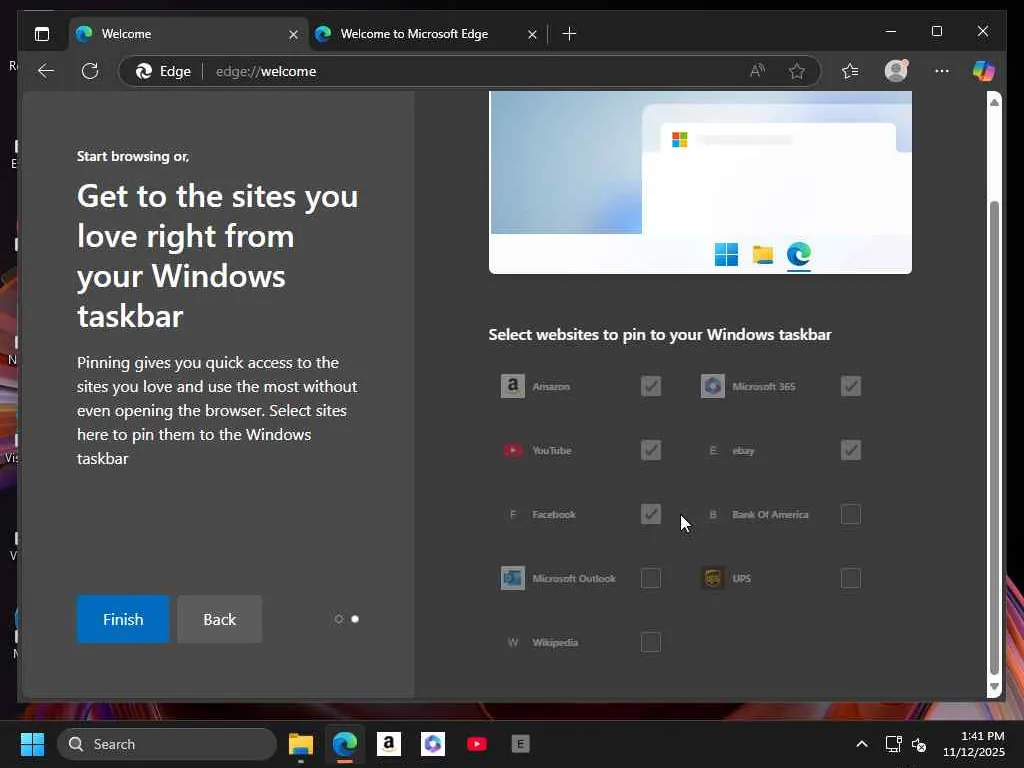Close the Welcome tab
The width and height of the screenshot is (1024, 768).
click(x=294, y=35)
